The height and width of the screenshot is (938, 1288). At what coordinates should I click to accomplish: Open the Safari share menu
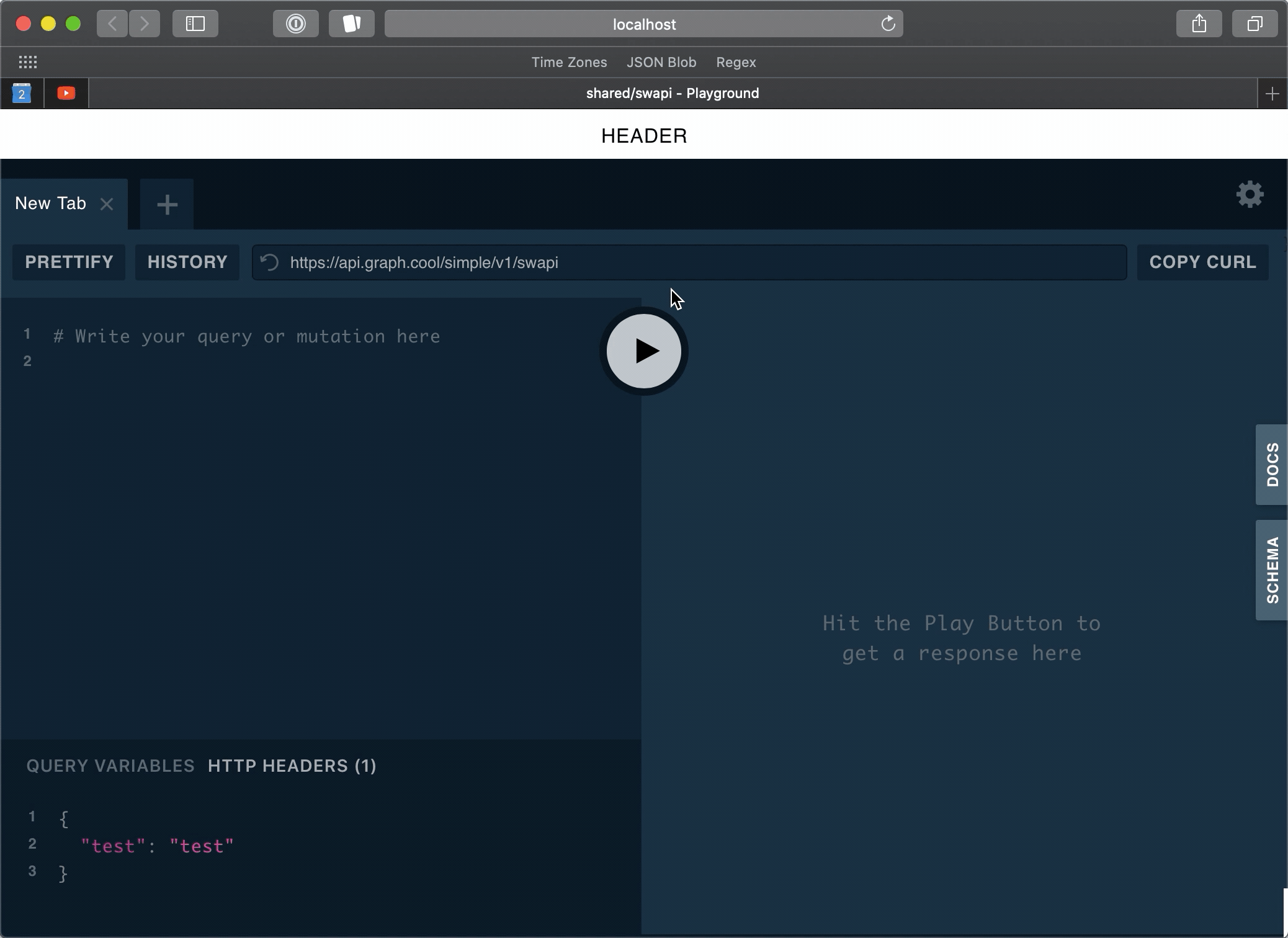point(1199,24)
